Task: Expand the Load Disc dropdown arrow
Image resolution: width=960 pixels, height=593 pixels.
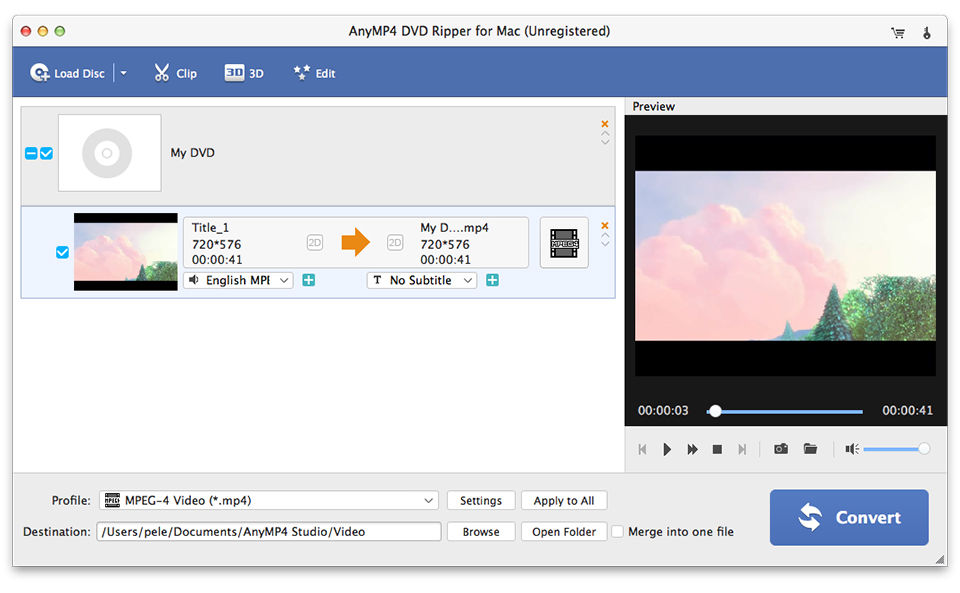Action: [123, 73]
